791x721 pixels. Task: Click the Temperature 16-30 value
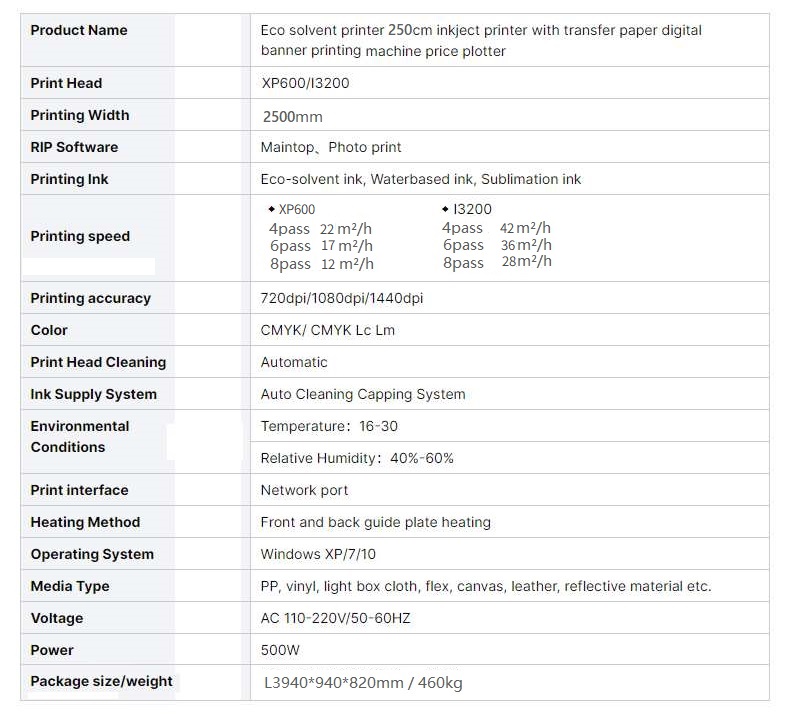coord(329,426)
